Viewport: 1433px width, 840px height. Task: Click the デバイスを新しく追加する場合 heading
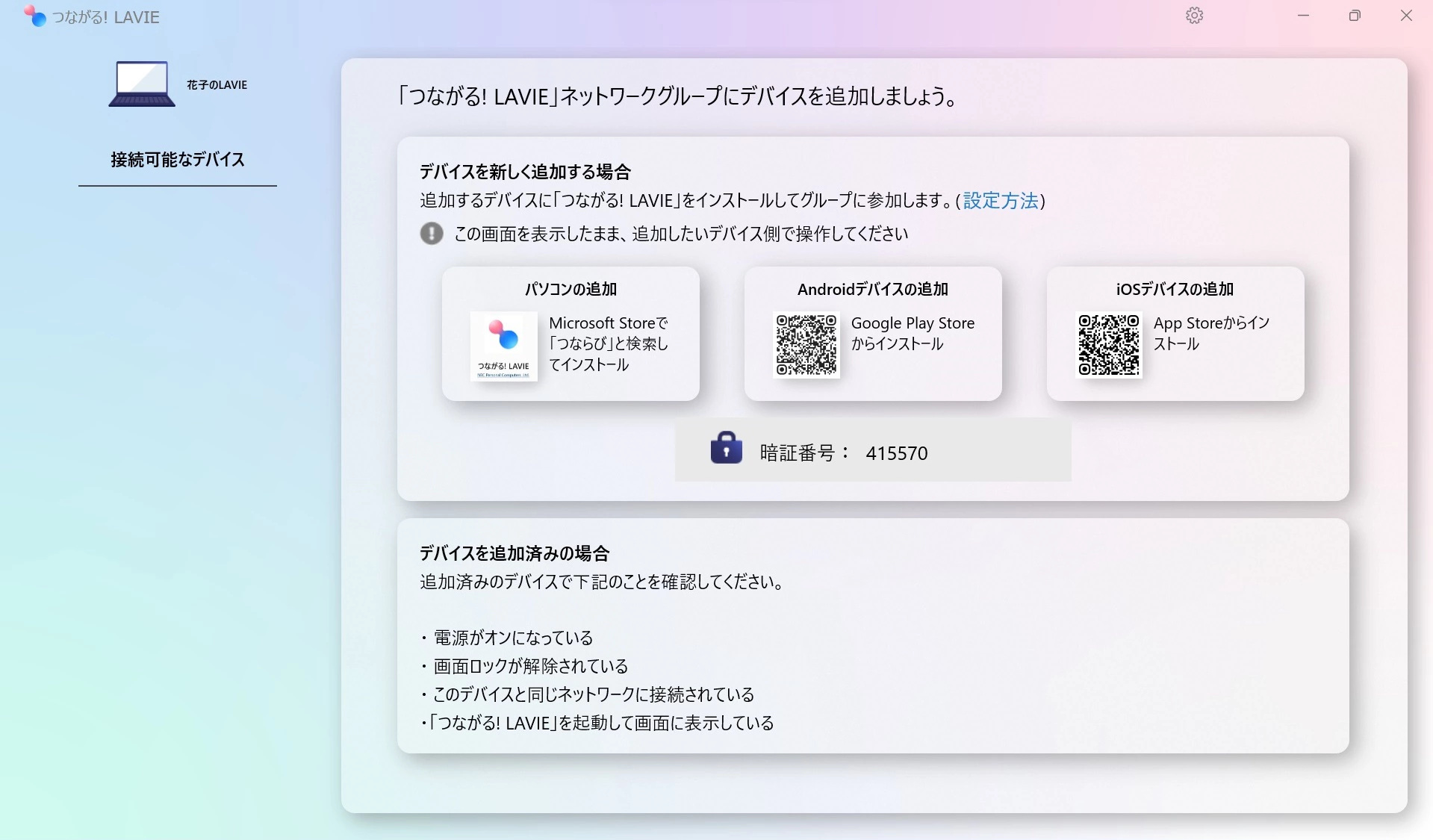(525, 172)
